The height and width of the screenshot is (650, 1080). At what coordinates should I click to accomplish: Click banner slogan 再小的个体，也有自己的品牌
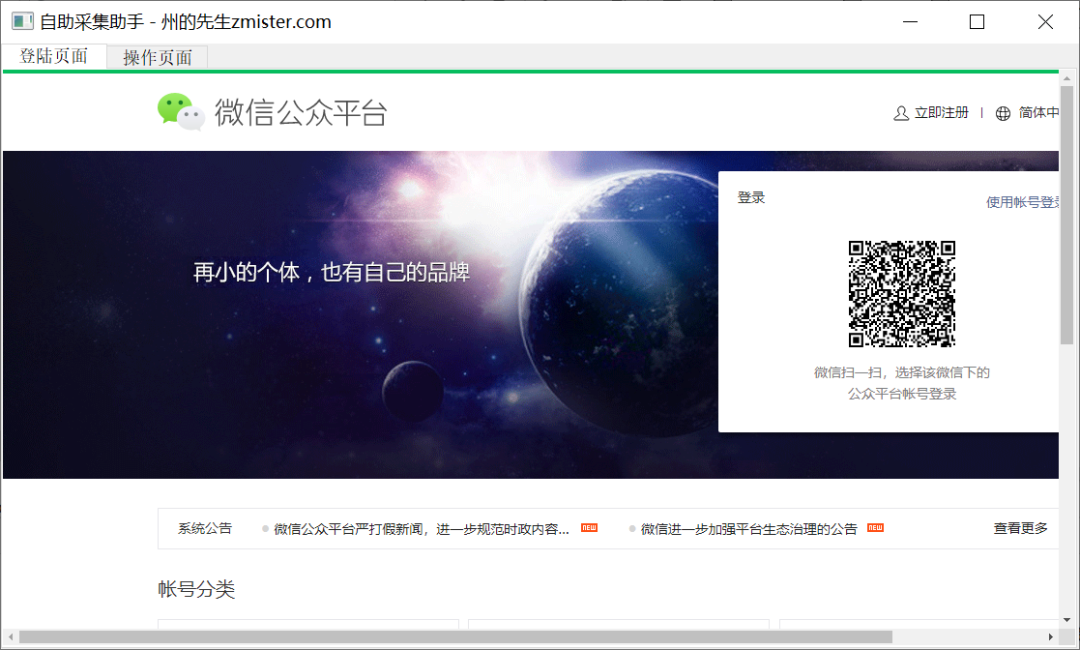coord(331,273)
